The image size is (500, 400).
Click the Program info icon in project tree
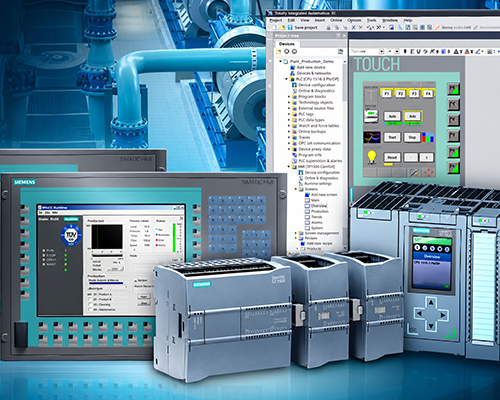pos(294,155)
